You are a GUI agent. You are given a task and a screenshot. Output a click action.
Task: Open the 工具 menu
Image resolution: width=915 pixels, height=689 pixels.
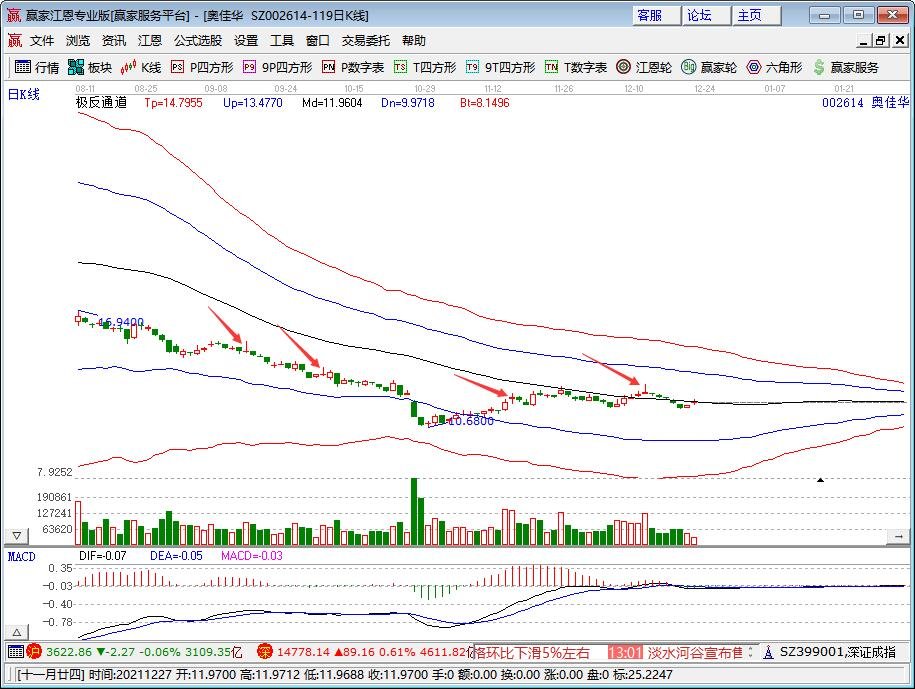pyautogui.click(x=282, y=40)
